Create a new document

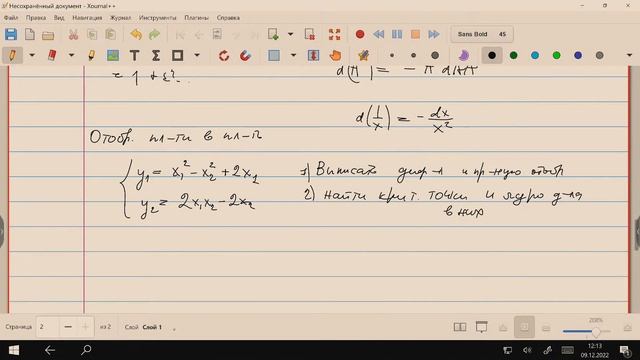pos(30,34)
